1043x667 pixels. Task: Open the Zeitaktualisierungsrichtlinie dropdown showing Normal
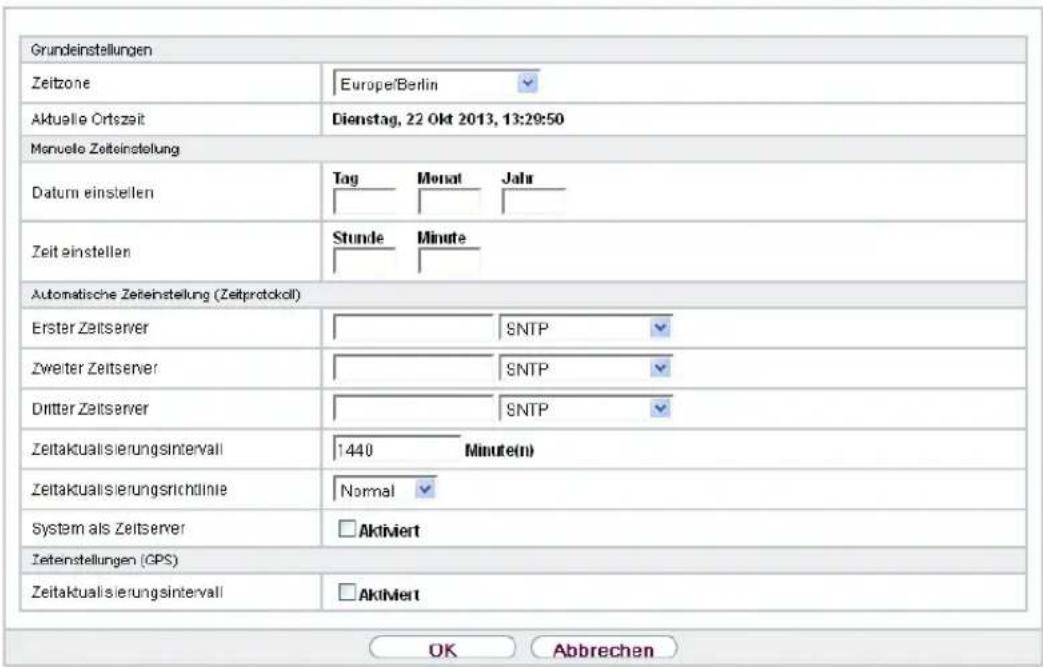click(384, 490)
